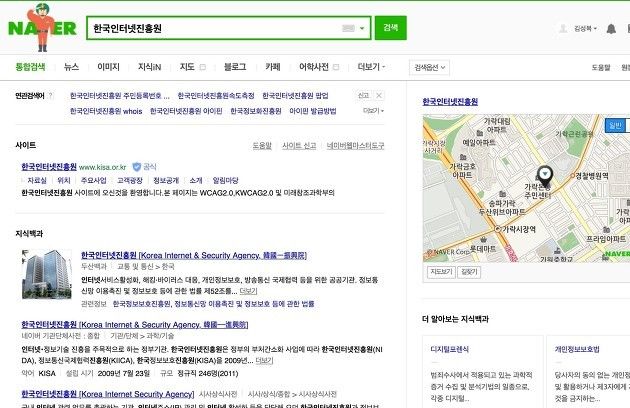Click the official 공식 shield badge icon
This screenshot has height=408, width=630.
[137, 167]
